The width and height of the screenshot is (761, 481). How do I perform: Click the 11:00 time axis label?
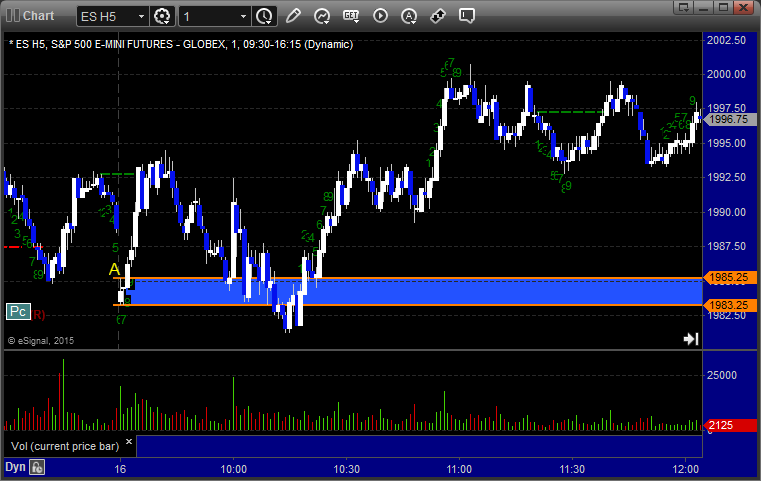coord(459,469)
